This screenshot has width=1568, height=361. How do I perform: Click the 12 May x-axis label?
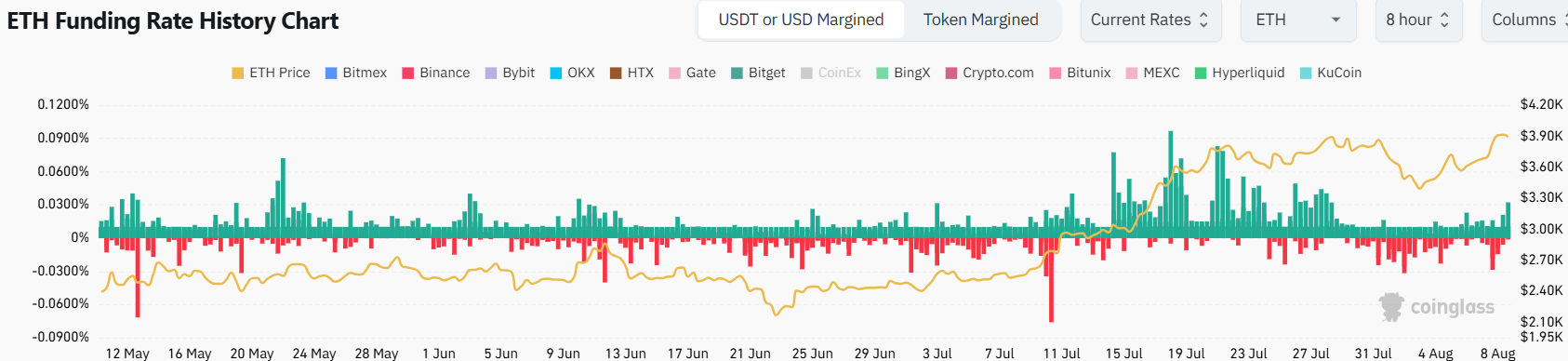(127, 354)
